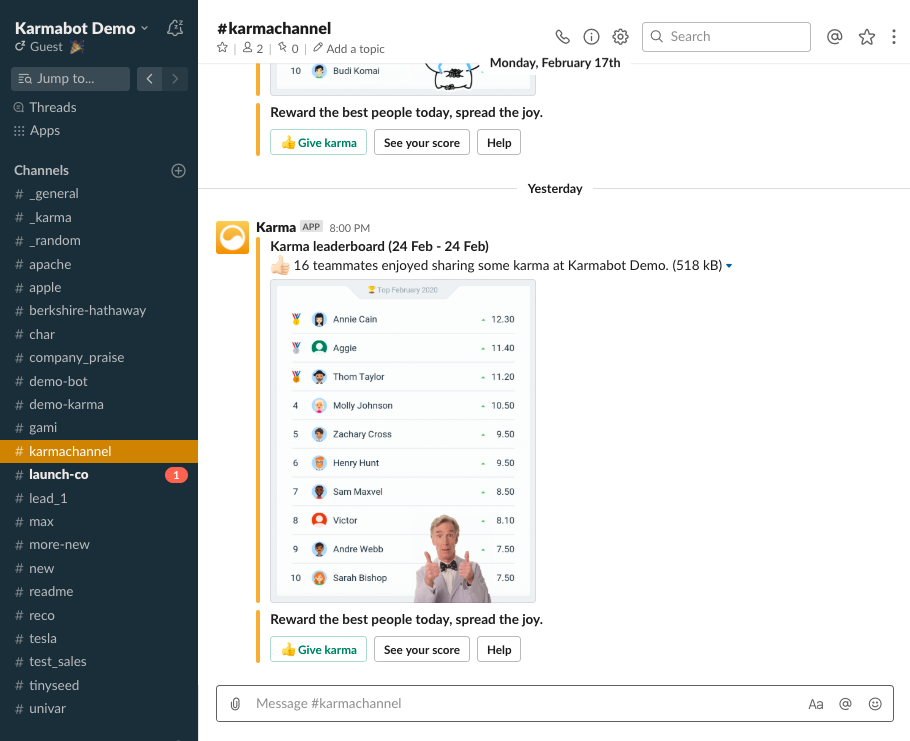Image resolution: width=910 pixels, height=741 pixels.
Task: Open lead_1 channel
Action: (x=99, y=498)
